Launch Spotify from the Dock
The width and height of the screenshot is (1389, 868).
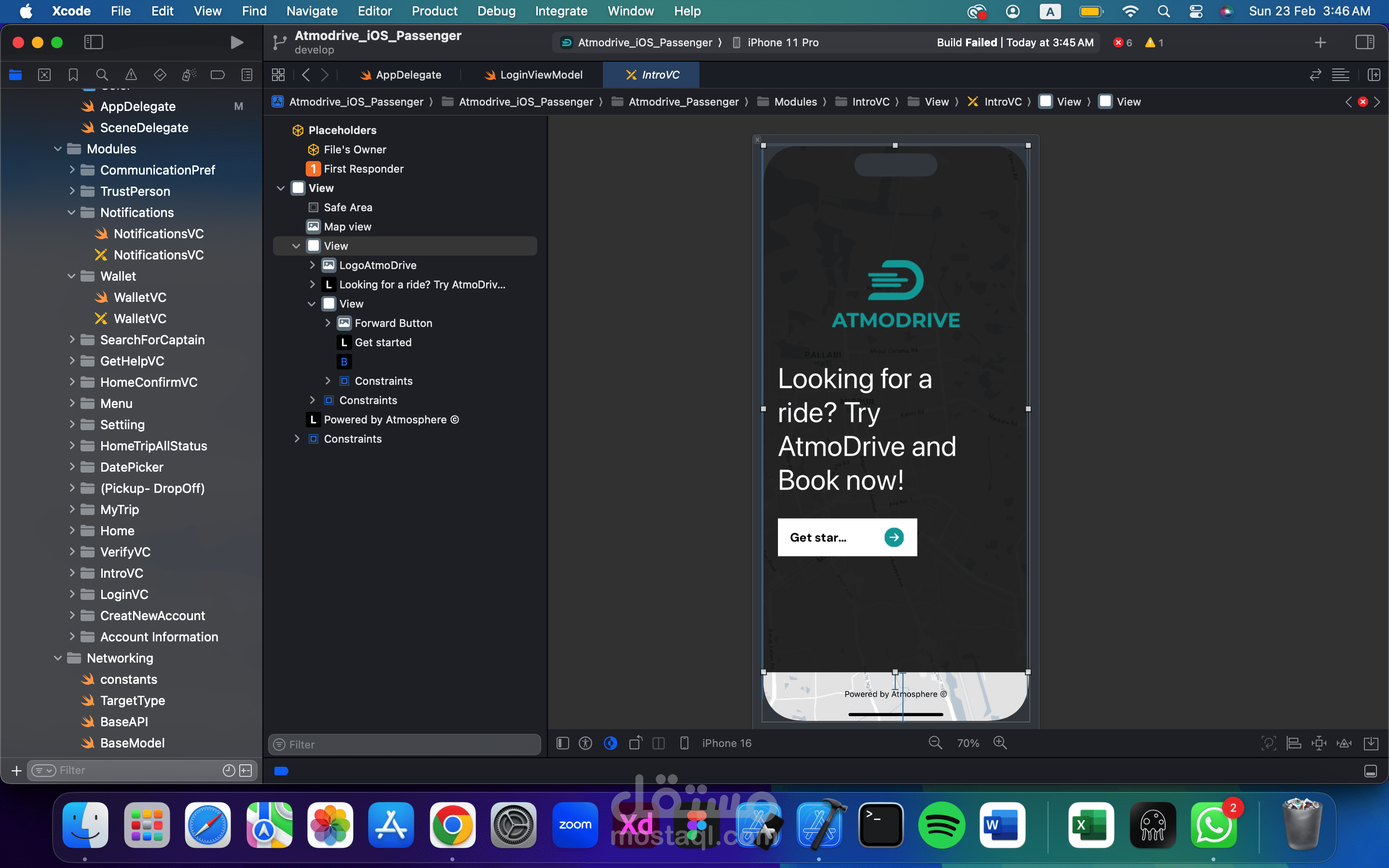(941, 825)
